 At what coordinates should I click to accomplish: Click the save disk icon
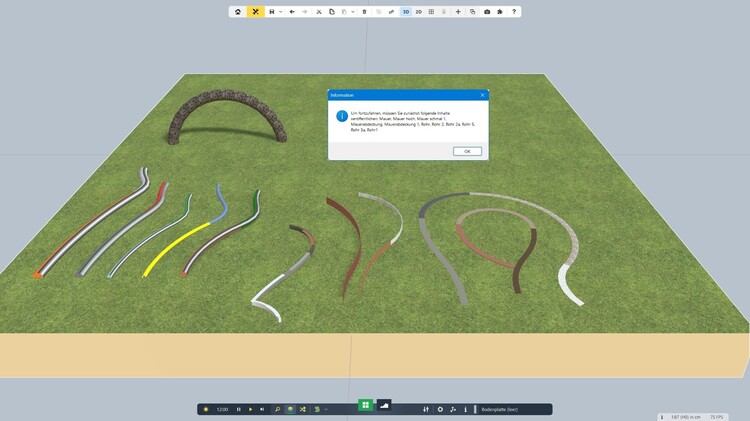(x=272, y=11)
